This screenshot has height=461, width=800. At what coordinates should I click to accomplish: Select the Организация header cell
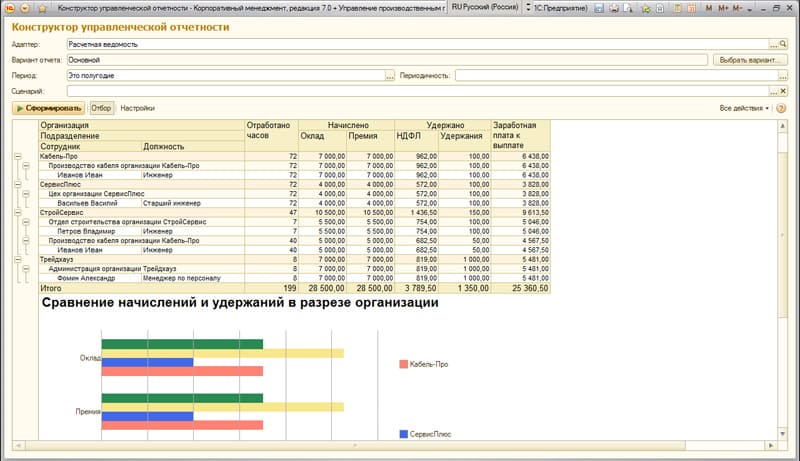pyautogui.click(x=141, y=125)
